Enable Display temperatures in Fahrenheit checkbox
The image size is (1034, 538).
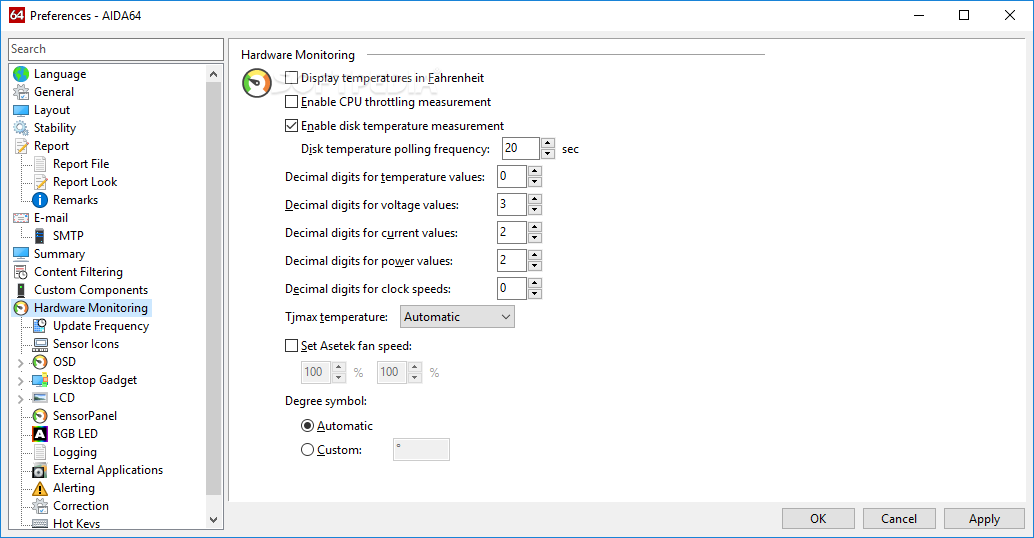click(291, 78)
